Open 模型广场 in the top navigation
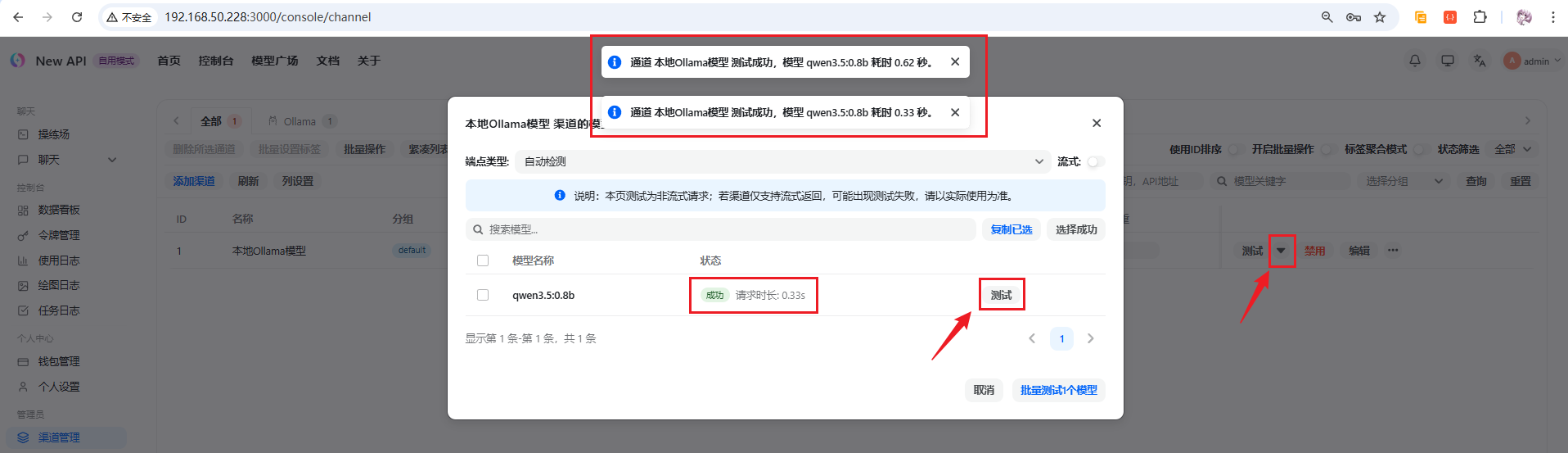This screenshot has width=1568, height=453. click(x=274, y=61)
